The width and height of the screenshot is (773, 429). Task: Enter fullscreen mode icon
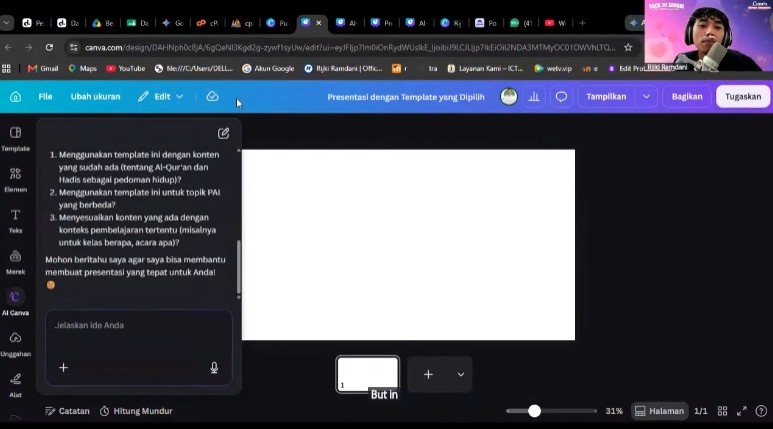741,411
